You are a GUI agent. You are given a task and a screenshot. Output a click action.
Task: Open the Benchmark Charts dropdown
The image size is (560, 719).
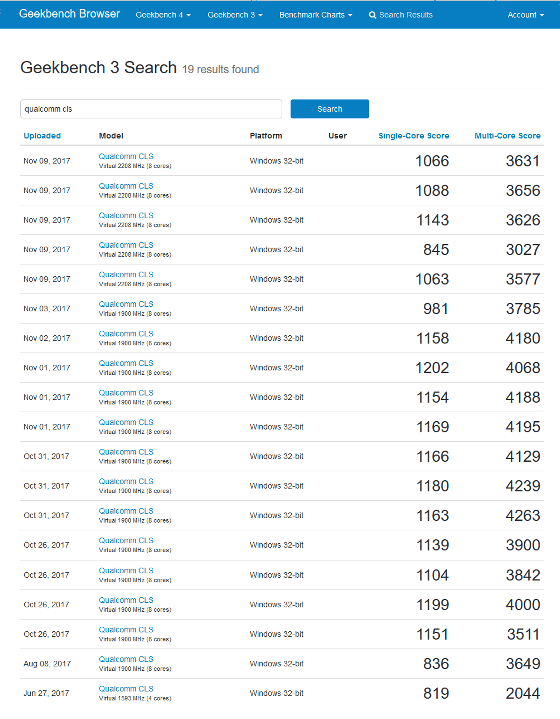click(x=316, y=15)
